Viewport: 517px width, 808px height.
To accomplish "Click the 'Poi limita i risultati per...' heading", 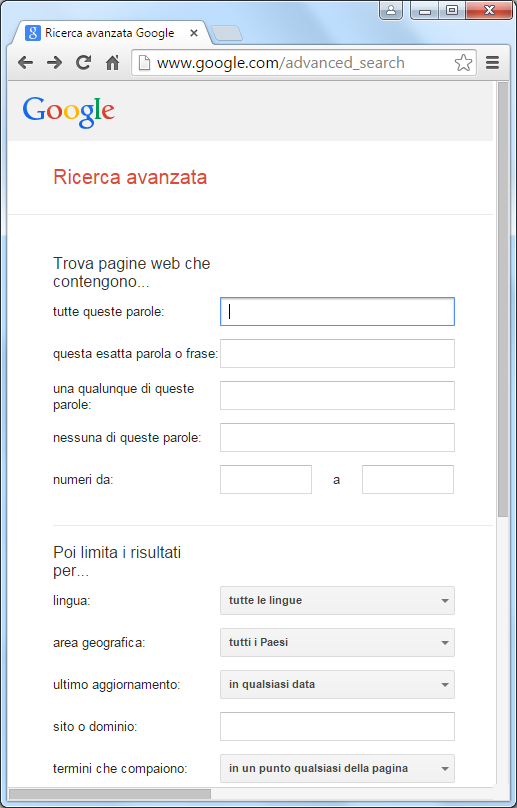I will (117, 562).
